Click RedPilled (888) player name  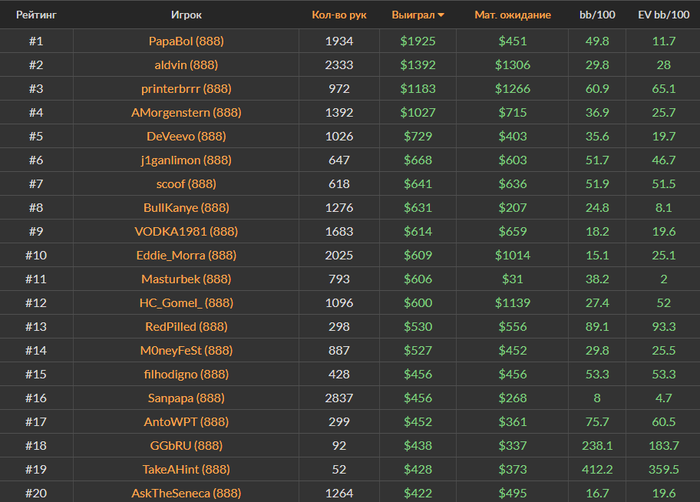pyautogui.click(x=186, y=326)
